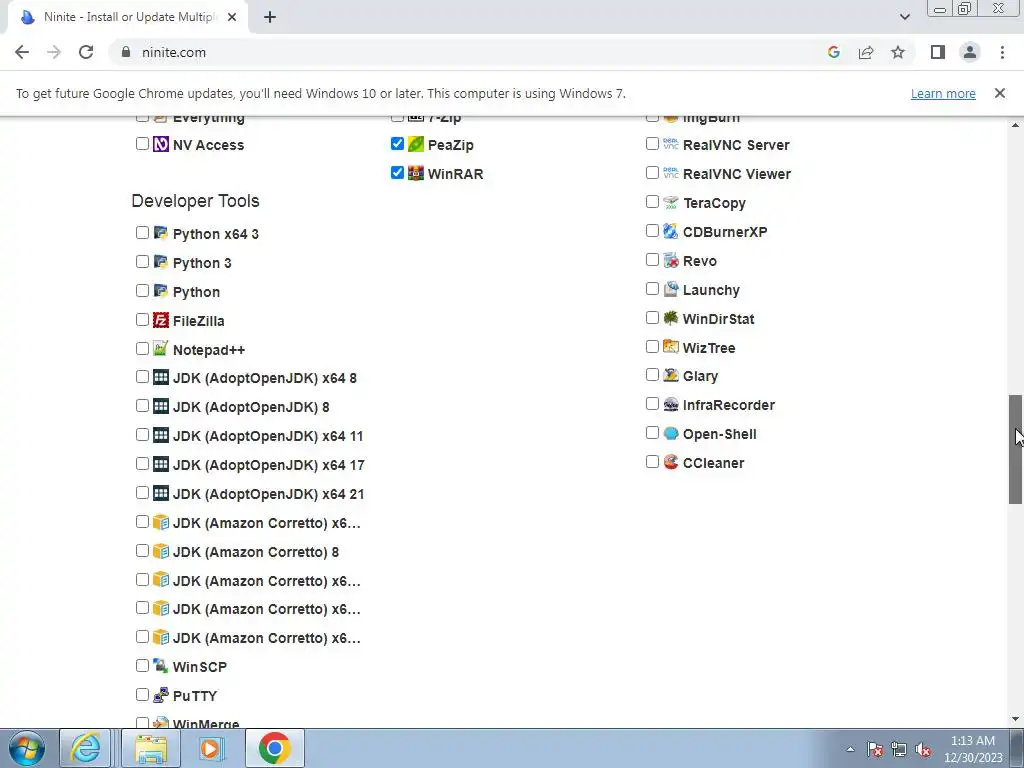Image resolution: width=1024 pixels, height=768 pixels.
Task: Click the NV Access app icon
Action: click(x=161, y=144)
